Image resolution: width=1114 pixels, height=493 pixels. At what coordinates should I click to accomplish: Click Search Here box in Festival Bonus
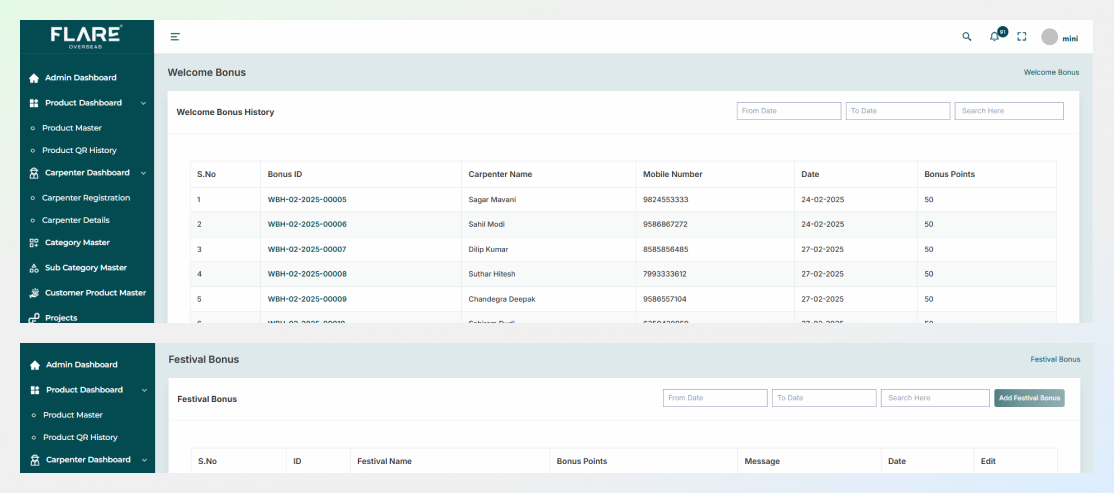pyautogui.click(x=935, y=398)
